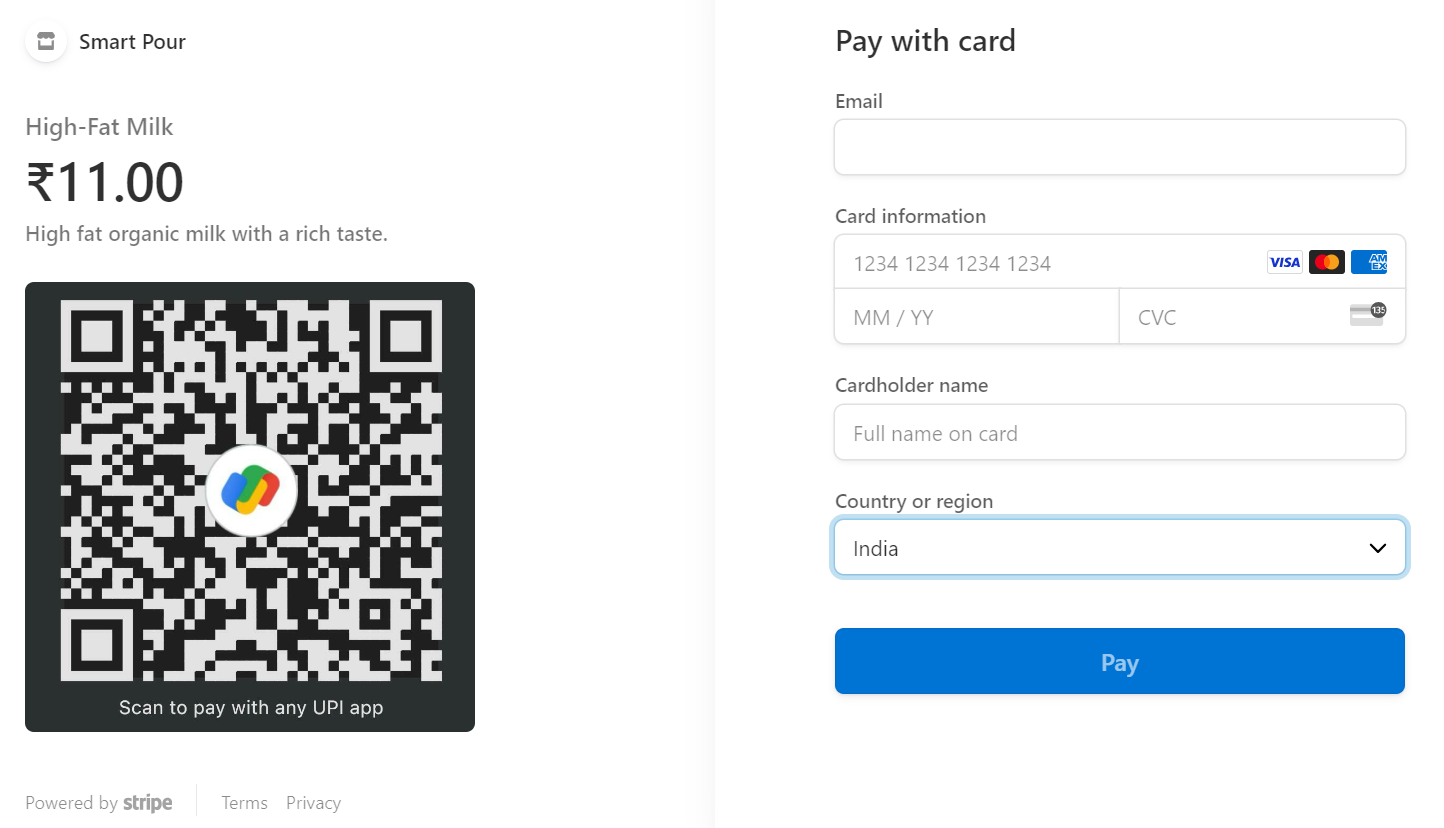Click the milk carton icon beside Smart Pour

point(45,41)
